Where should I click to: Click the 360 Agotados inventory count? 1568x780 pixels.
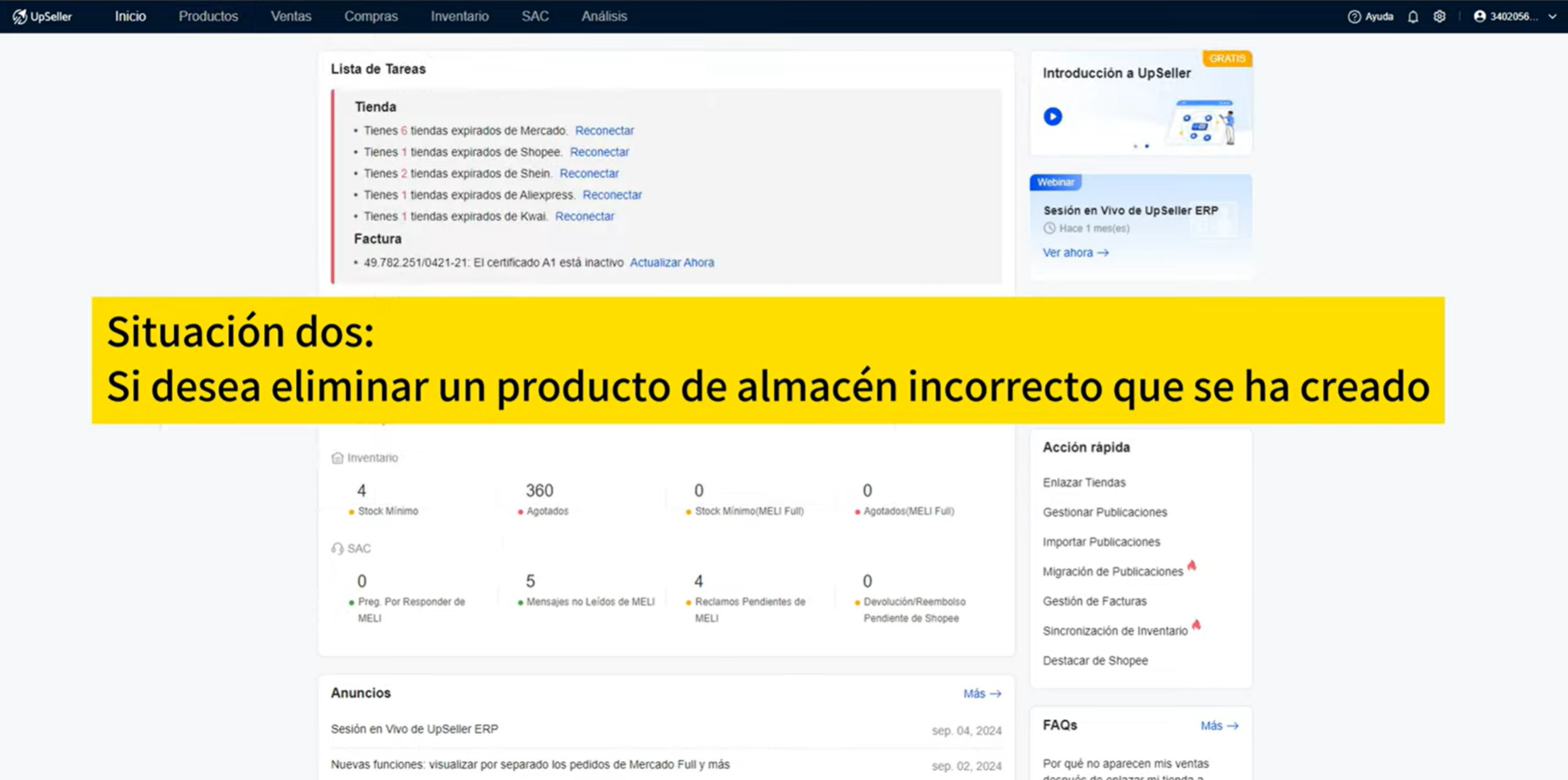[539, 490]
